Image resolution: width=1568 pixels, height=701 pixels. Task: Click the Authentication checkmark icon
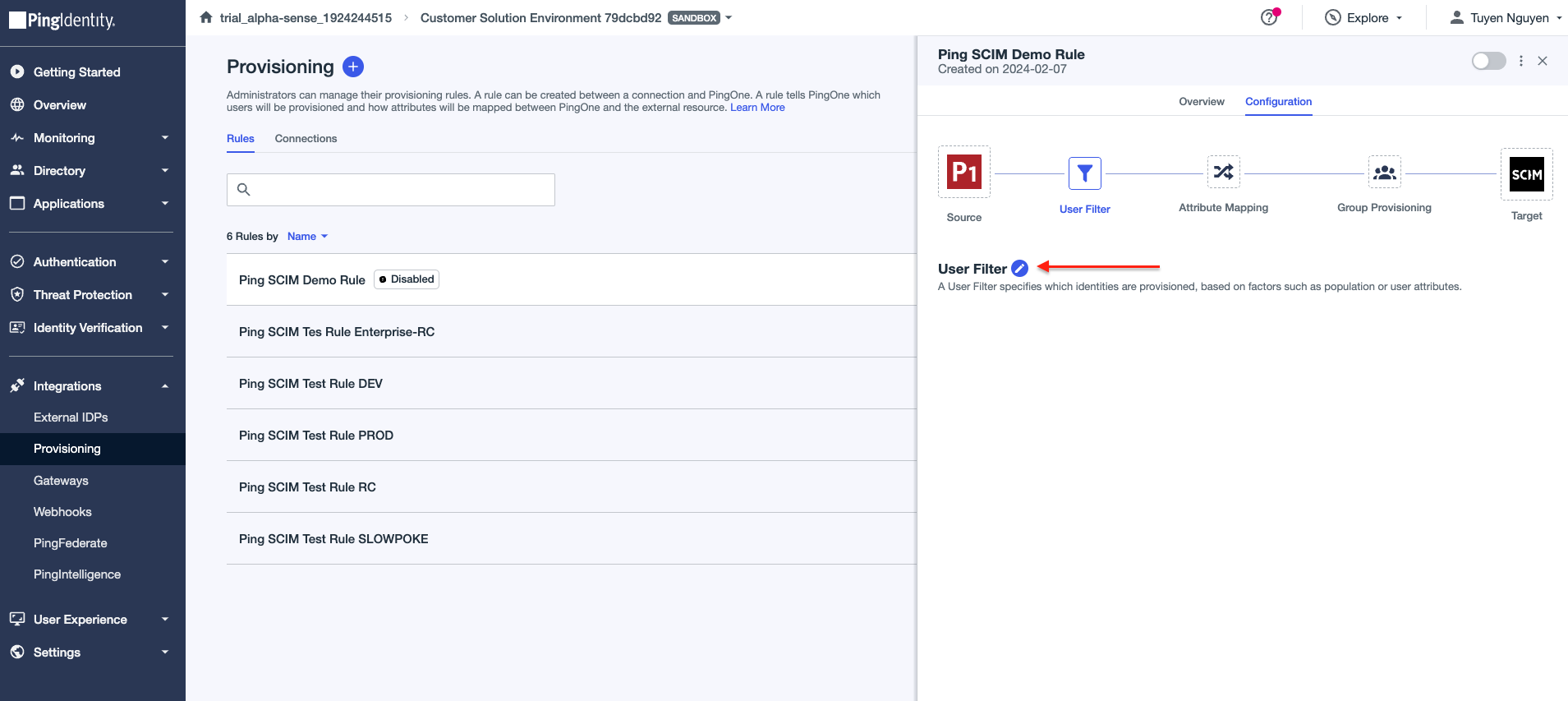pyautogui.click(x=17, y=261)
